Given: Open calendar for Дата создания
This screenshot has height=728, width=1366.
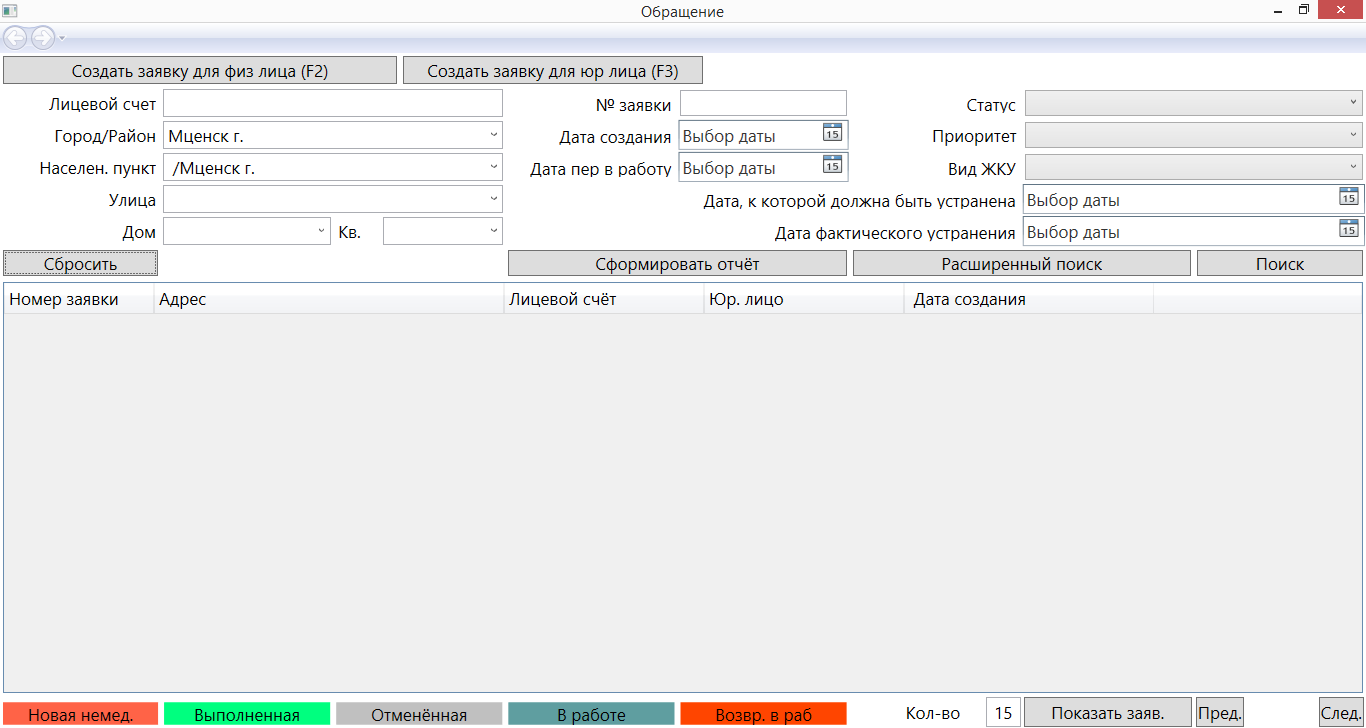Looking at the screenshot, I should [832, 133].
